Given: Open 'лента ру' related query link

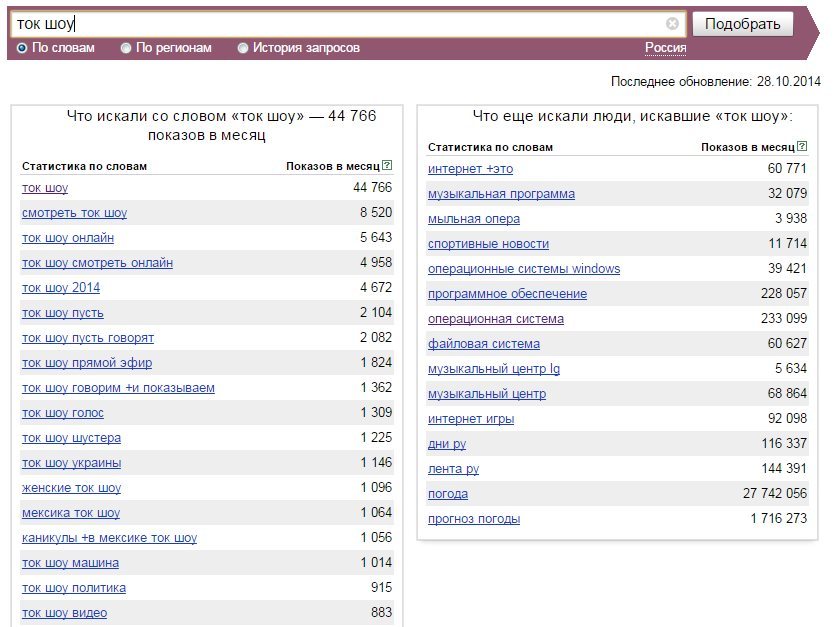Looking at the screenshot, I should [x=453, y=470].
